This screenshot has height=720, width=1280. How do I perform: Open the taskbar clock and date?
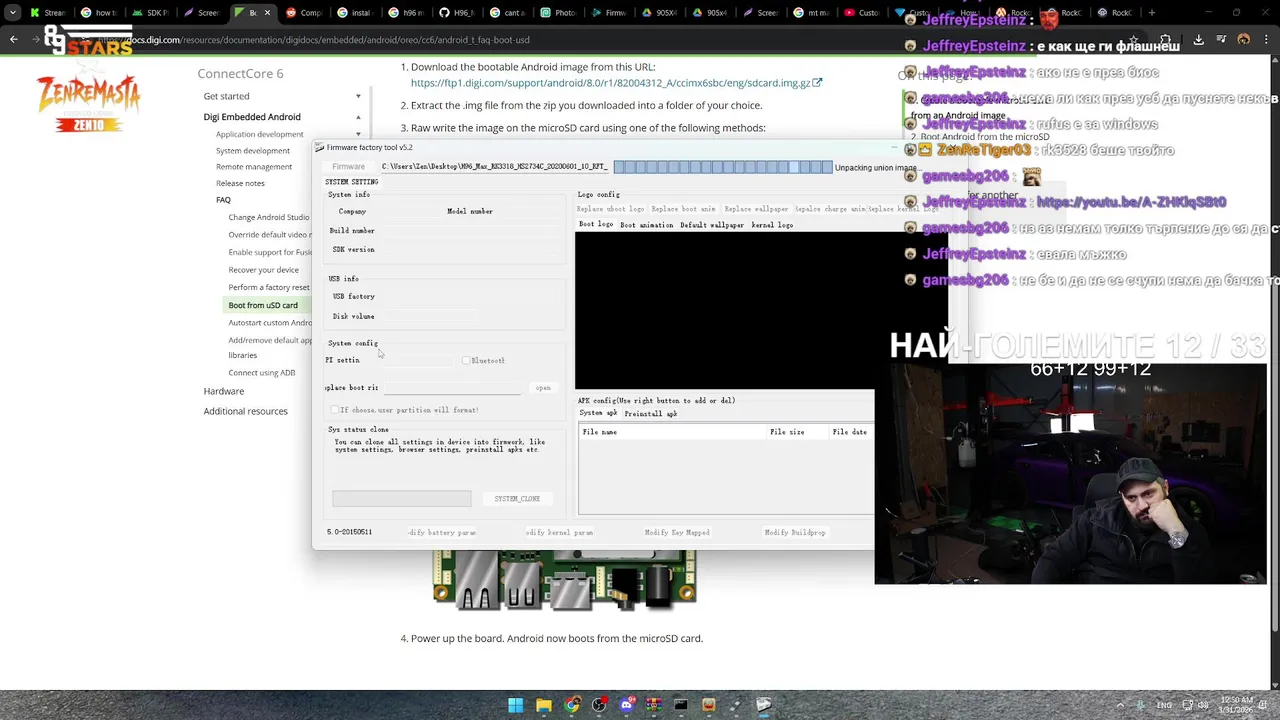[1236, 705]
